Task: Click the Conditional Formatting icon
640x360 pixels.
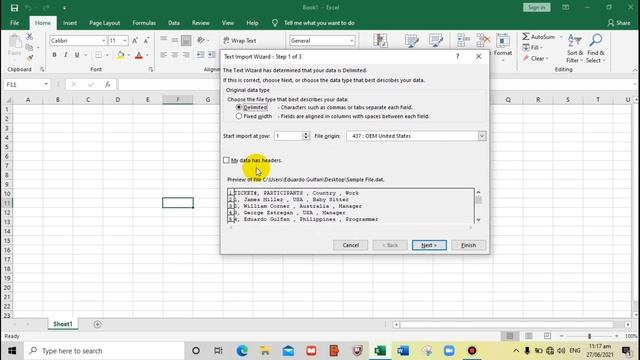Action: [x=380, y=41]
